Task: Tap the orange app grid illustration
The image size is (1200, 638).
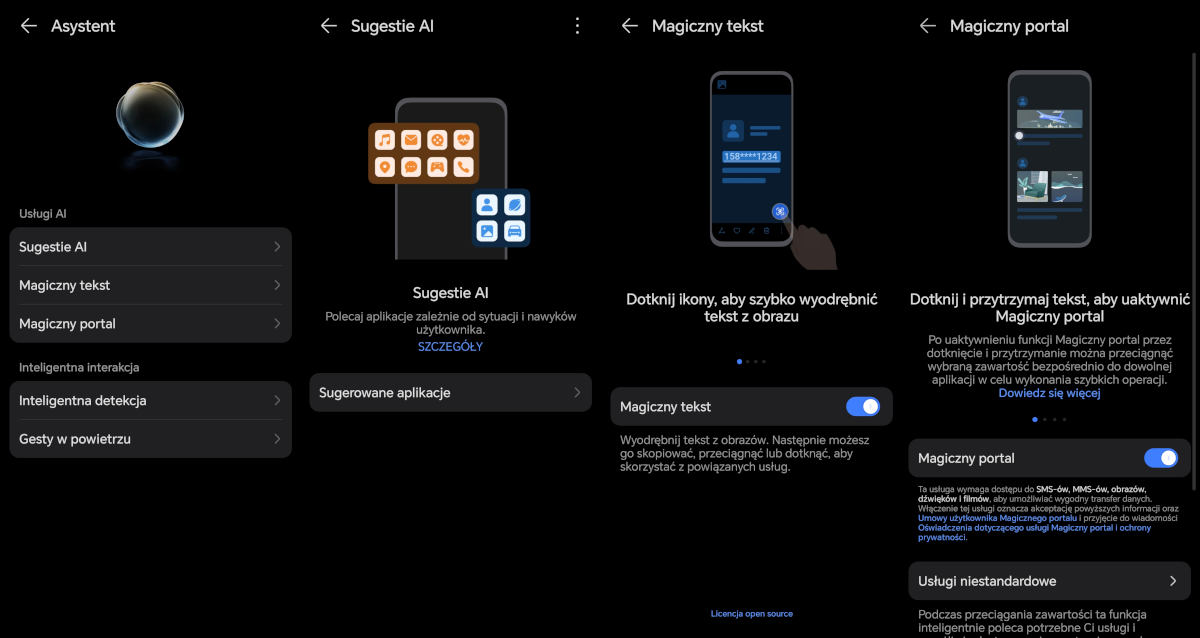Action: (423, 153)
